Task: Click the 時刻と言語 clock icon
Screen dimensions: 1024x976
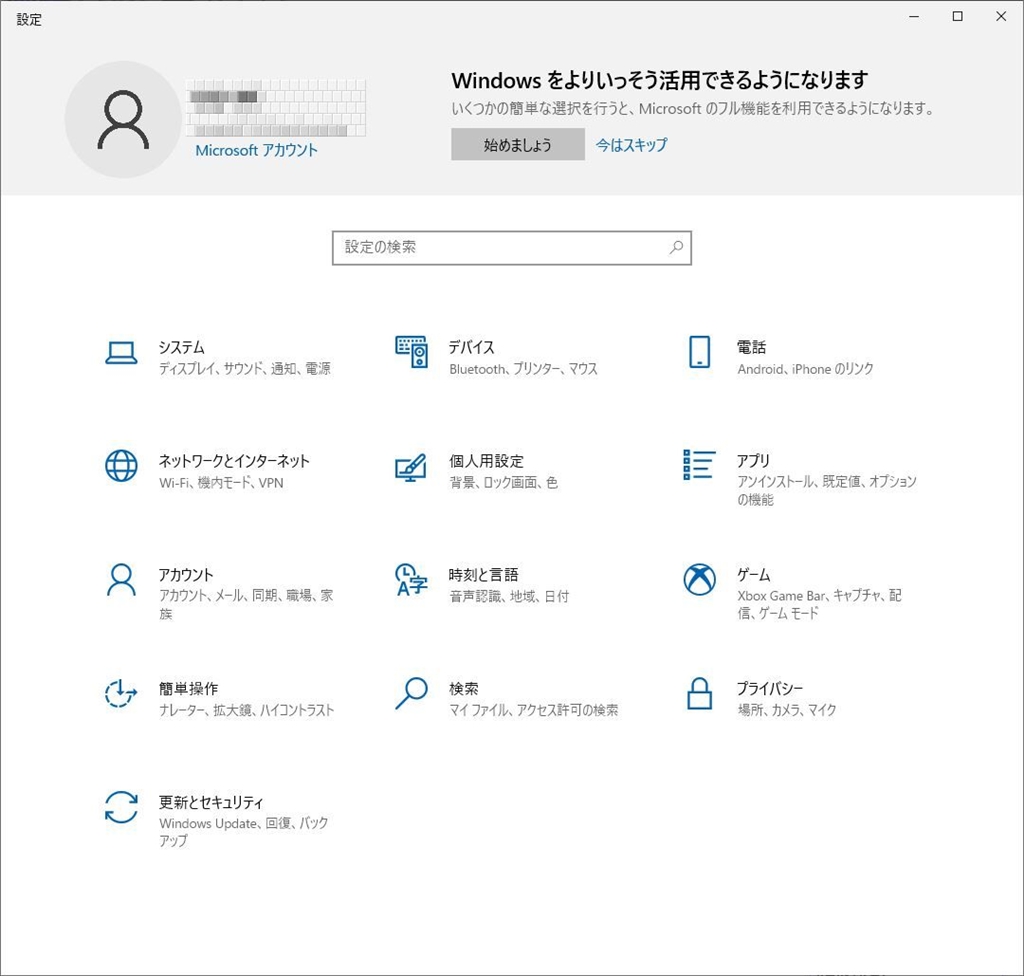Action: tap(411, 580)
